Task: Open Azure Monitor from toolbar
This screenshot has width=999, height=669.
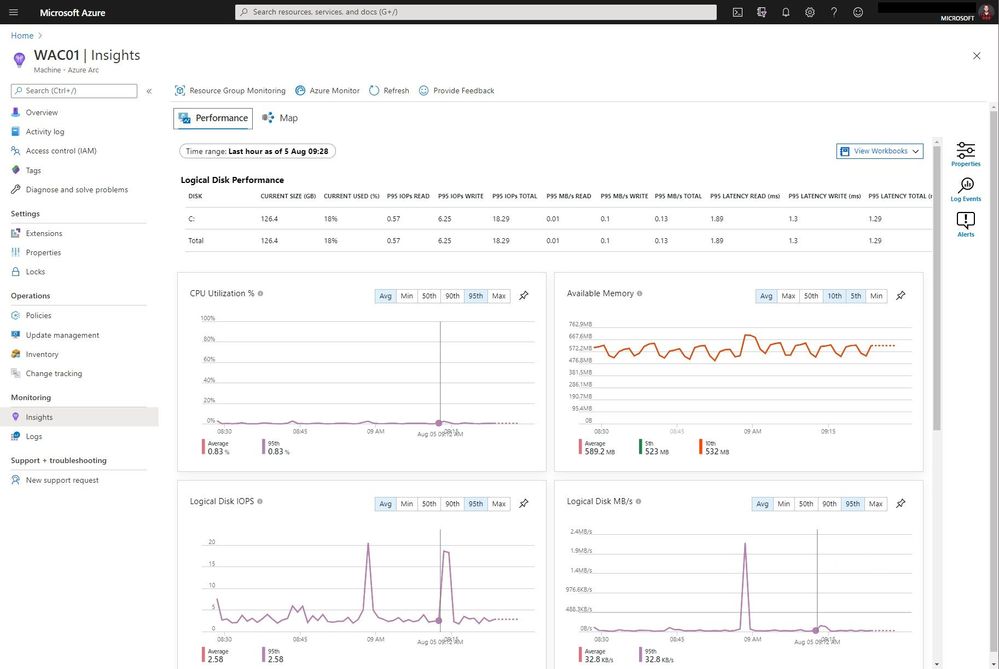Action: pos(327,90)
